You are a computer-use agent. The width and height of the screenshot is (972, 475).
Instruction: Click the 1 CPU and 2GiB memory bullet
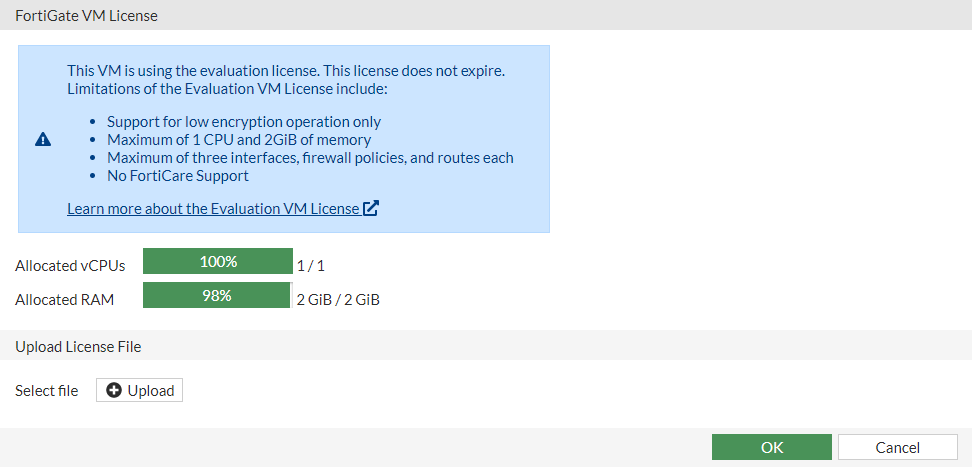coord(239,140)
